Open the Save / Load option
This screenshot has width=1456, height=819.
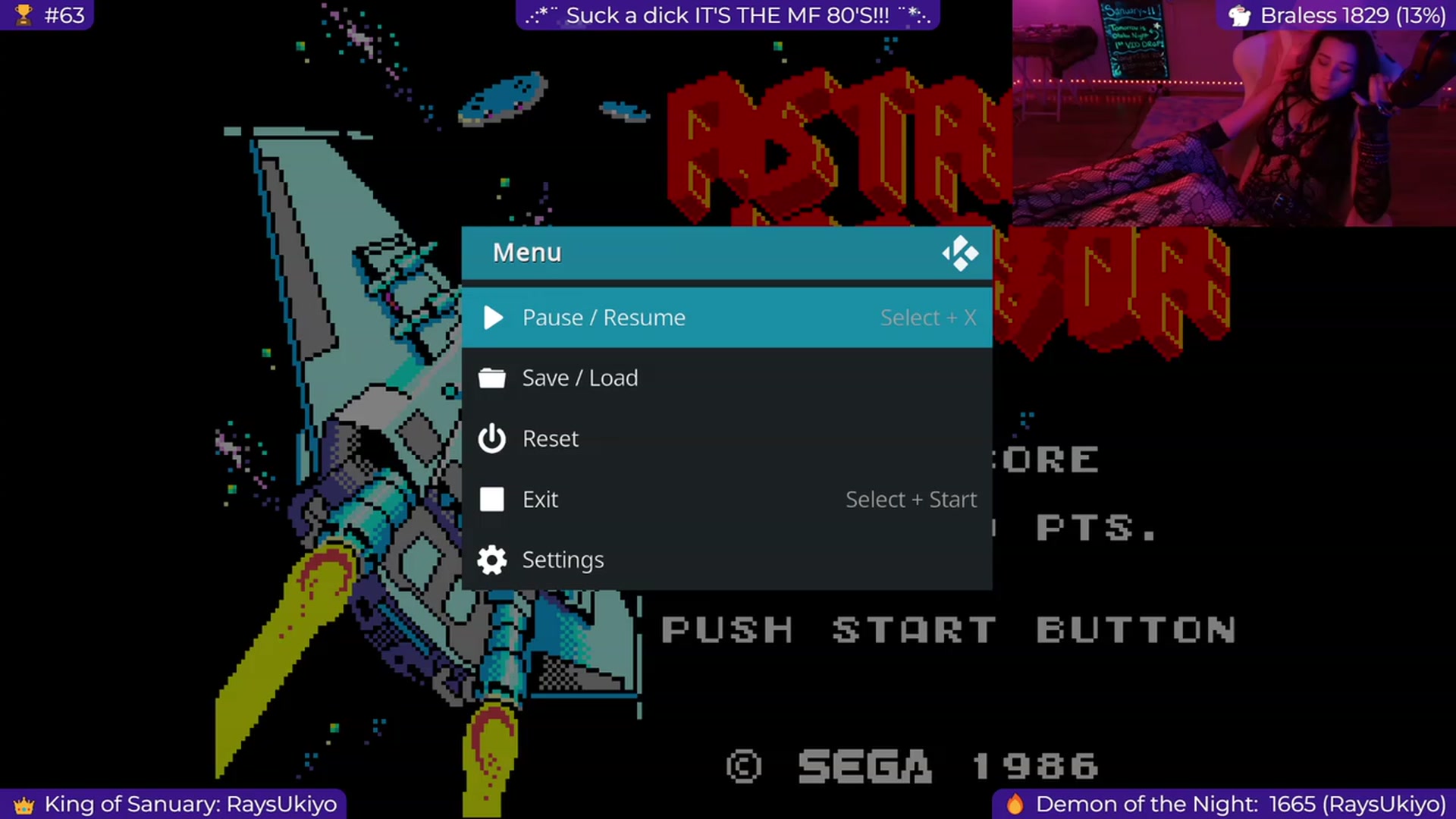tap(726, 378)
